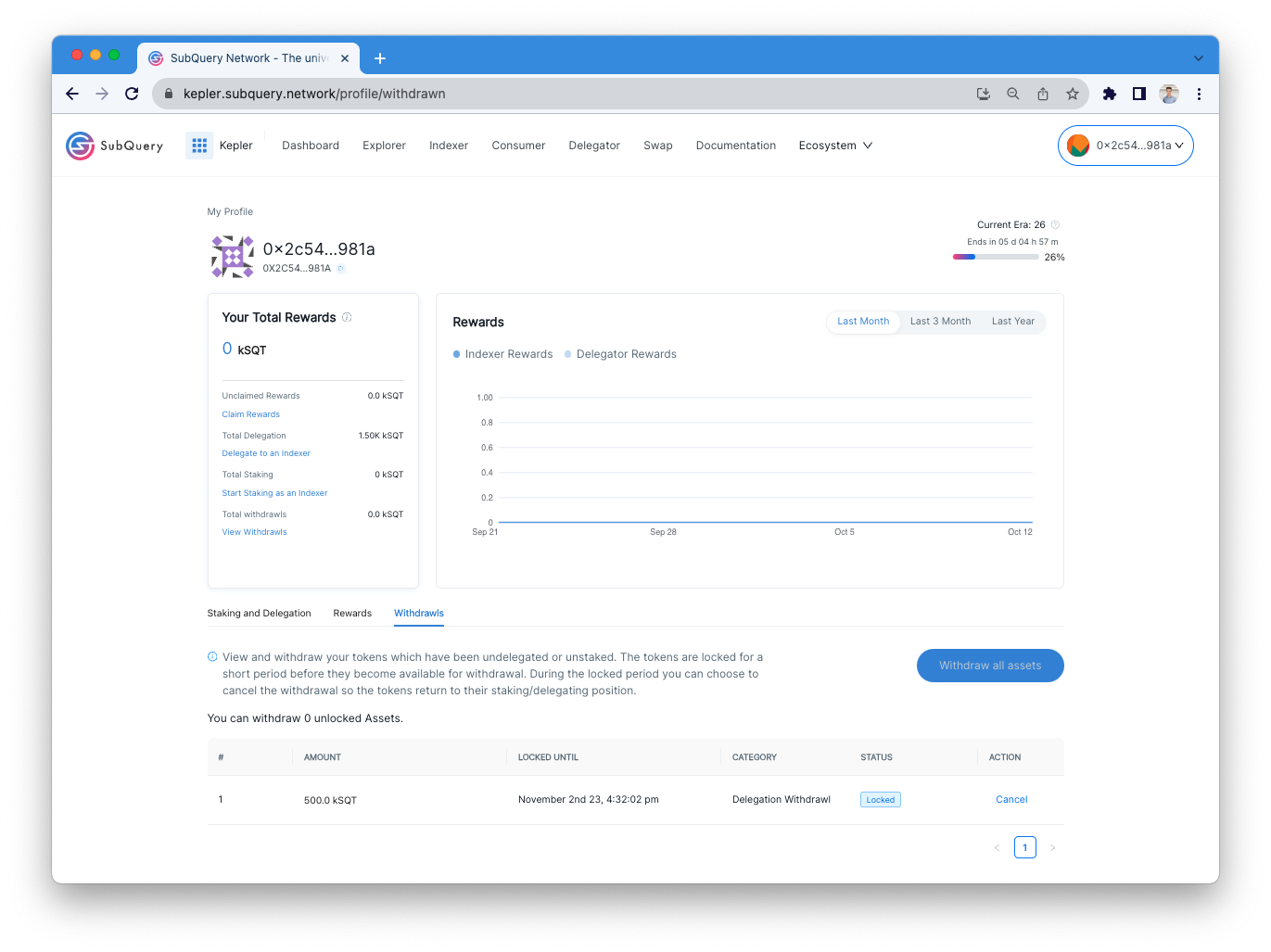
Task: Toggle Indexer Rewards legend series
Action: point(502,354)
